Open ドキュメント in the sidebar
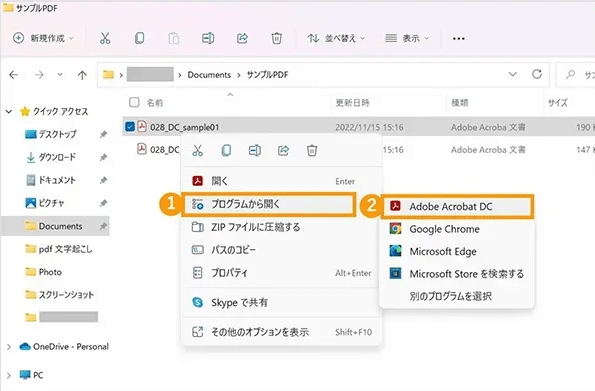Screen dimensions: 595x391 (57, 180)
